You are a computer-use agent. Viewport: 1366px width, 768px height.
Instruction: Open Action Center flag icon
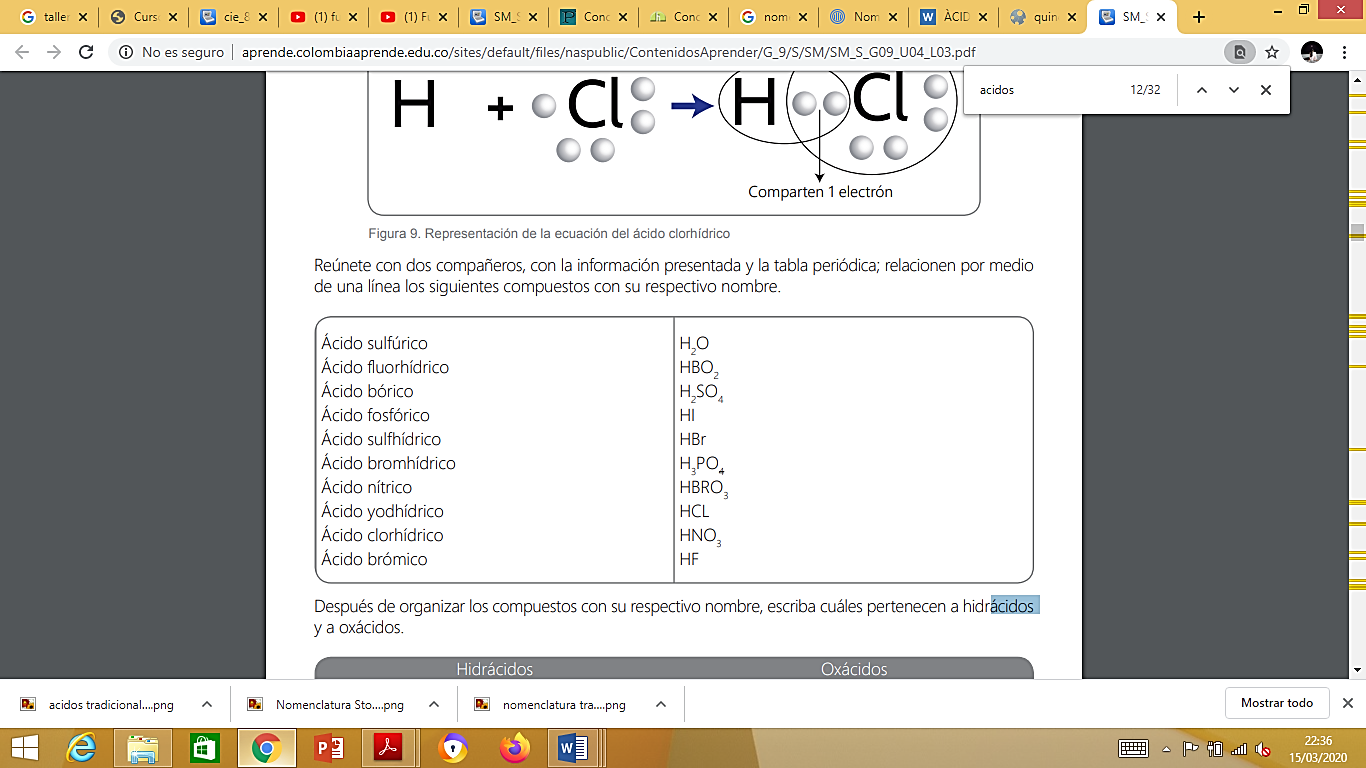1191,748
